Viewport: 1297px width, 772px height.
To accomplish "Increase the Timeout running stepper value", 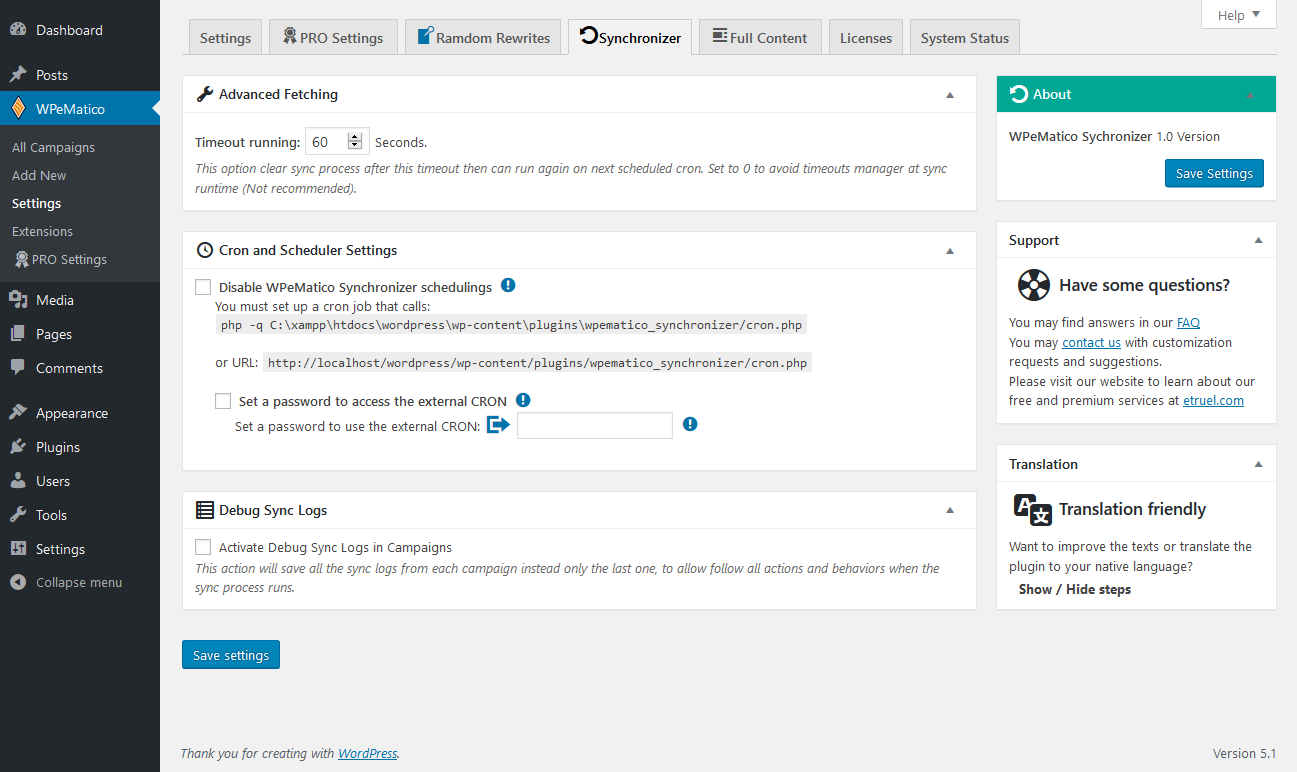I will (354, 137).
